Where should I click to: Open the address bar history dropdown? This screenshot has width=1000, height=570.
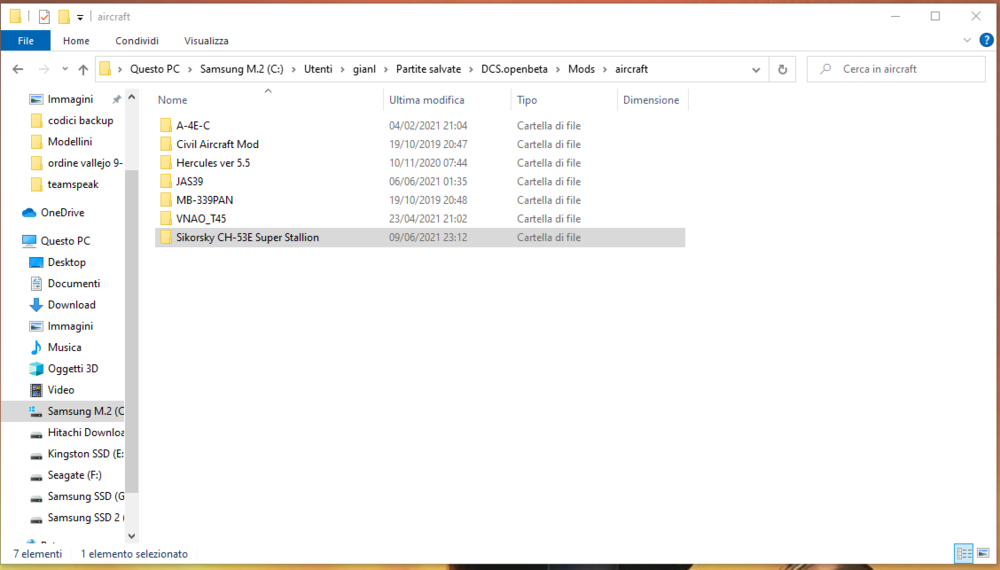point(756,69)
